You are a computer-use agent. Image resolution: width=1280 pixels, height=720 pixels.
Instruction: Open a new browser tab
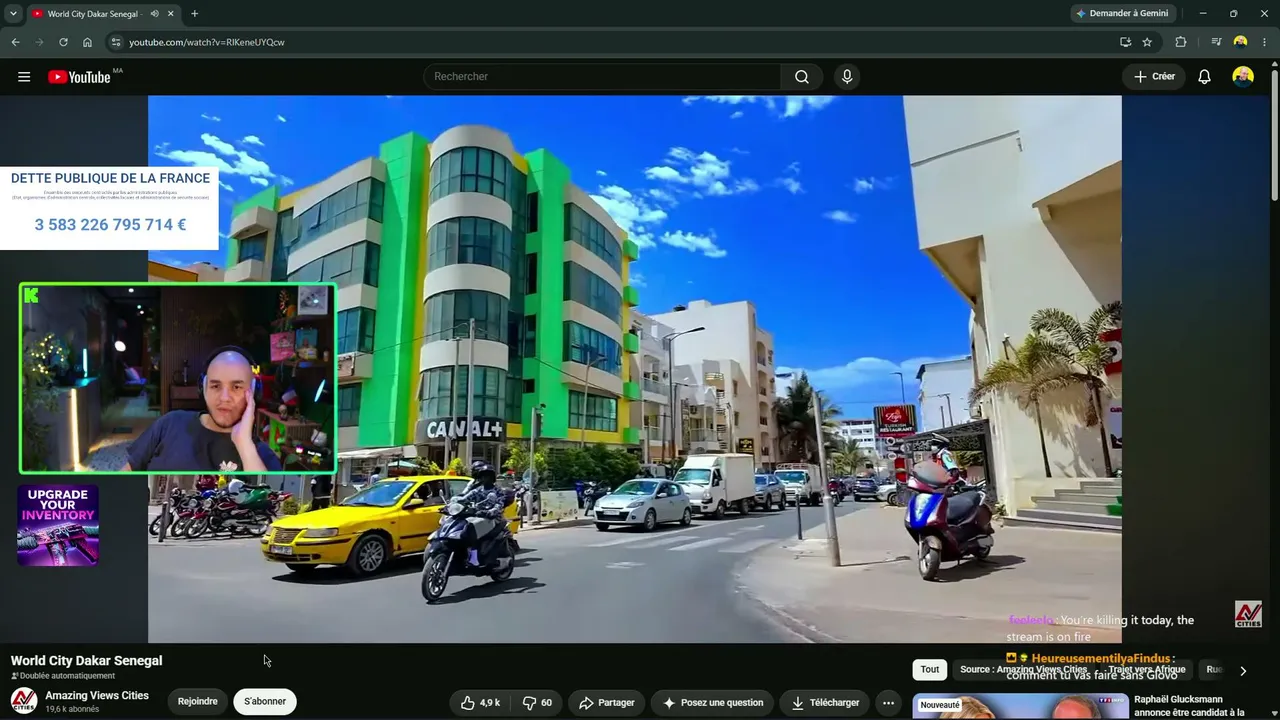pyautogui.click(x=194, y=14)
